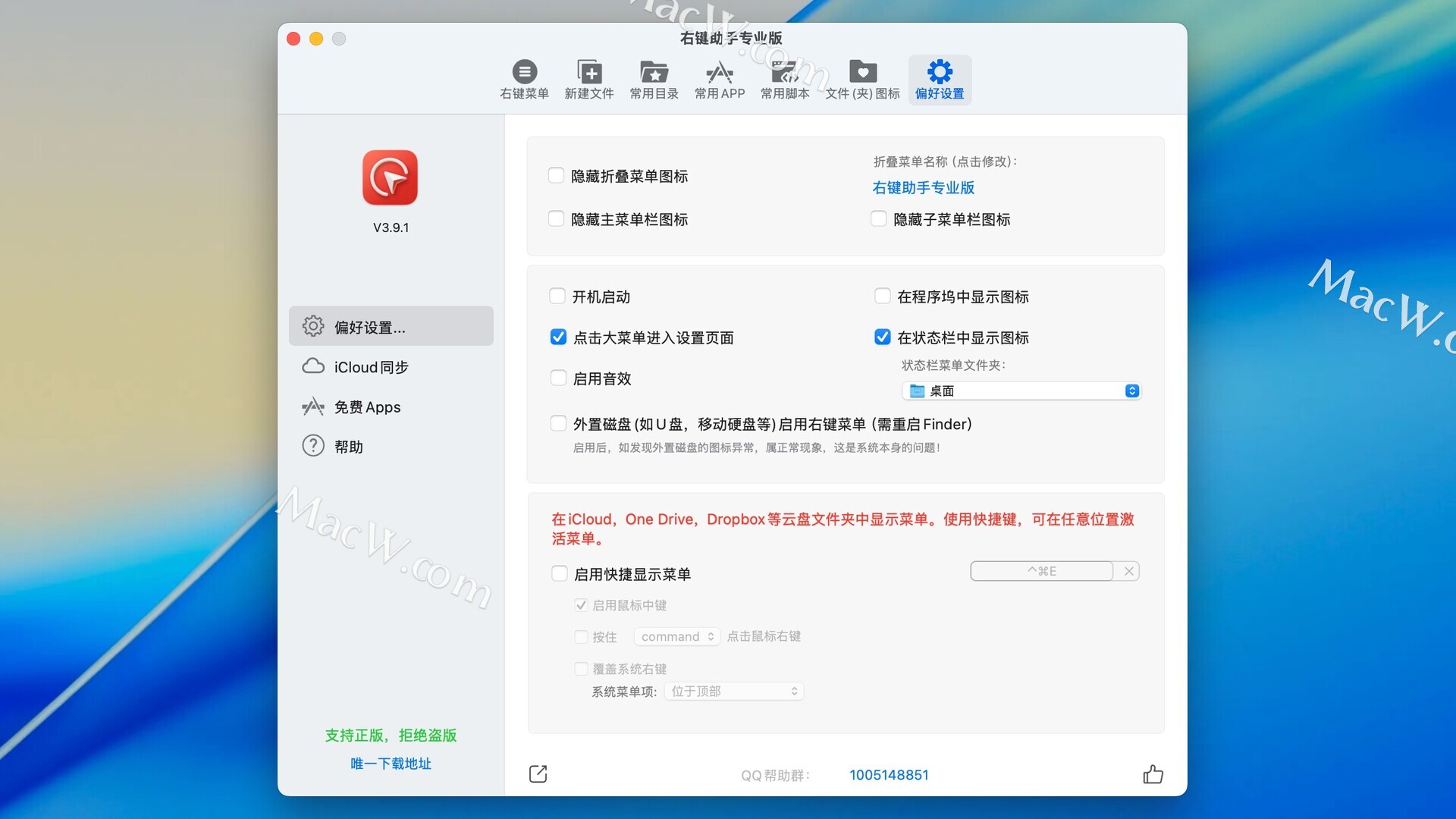
Task: Click the 唯一下载地址 link
Action: [x=391, y=764]
